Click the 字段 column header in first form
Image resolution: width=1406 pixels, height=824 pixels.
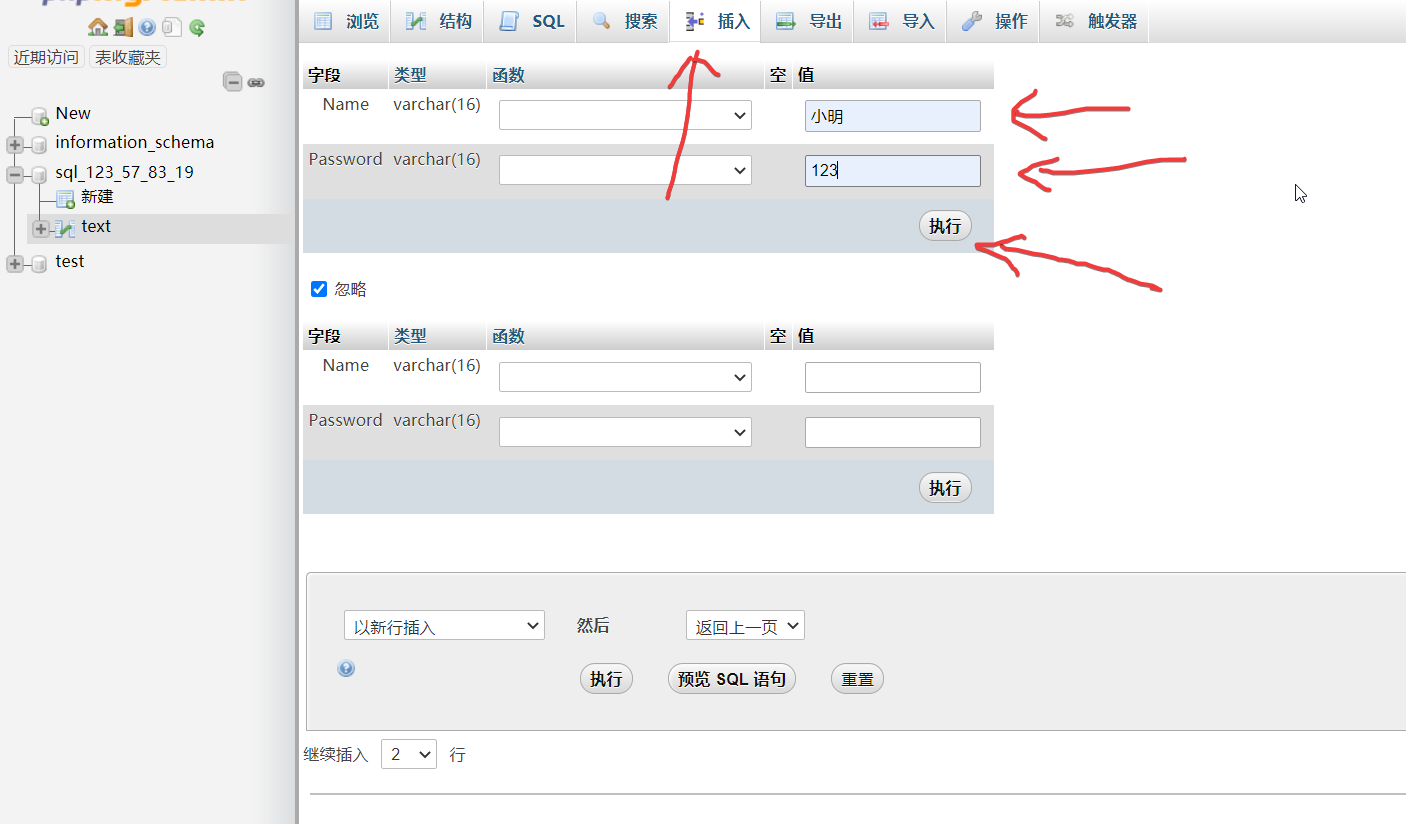tap(324, 75)
